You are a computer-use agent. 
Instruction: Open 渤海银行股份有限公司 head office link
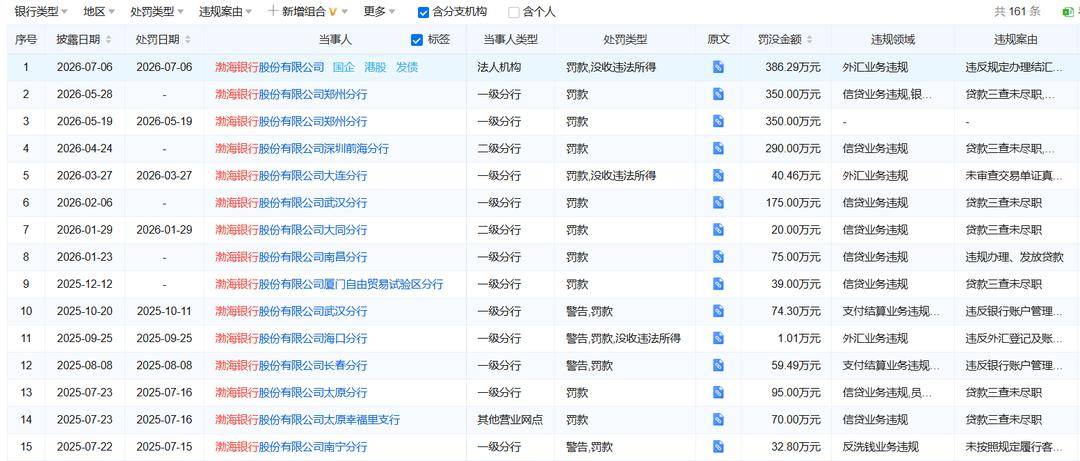[269, 68]
